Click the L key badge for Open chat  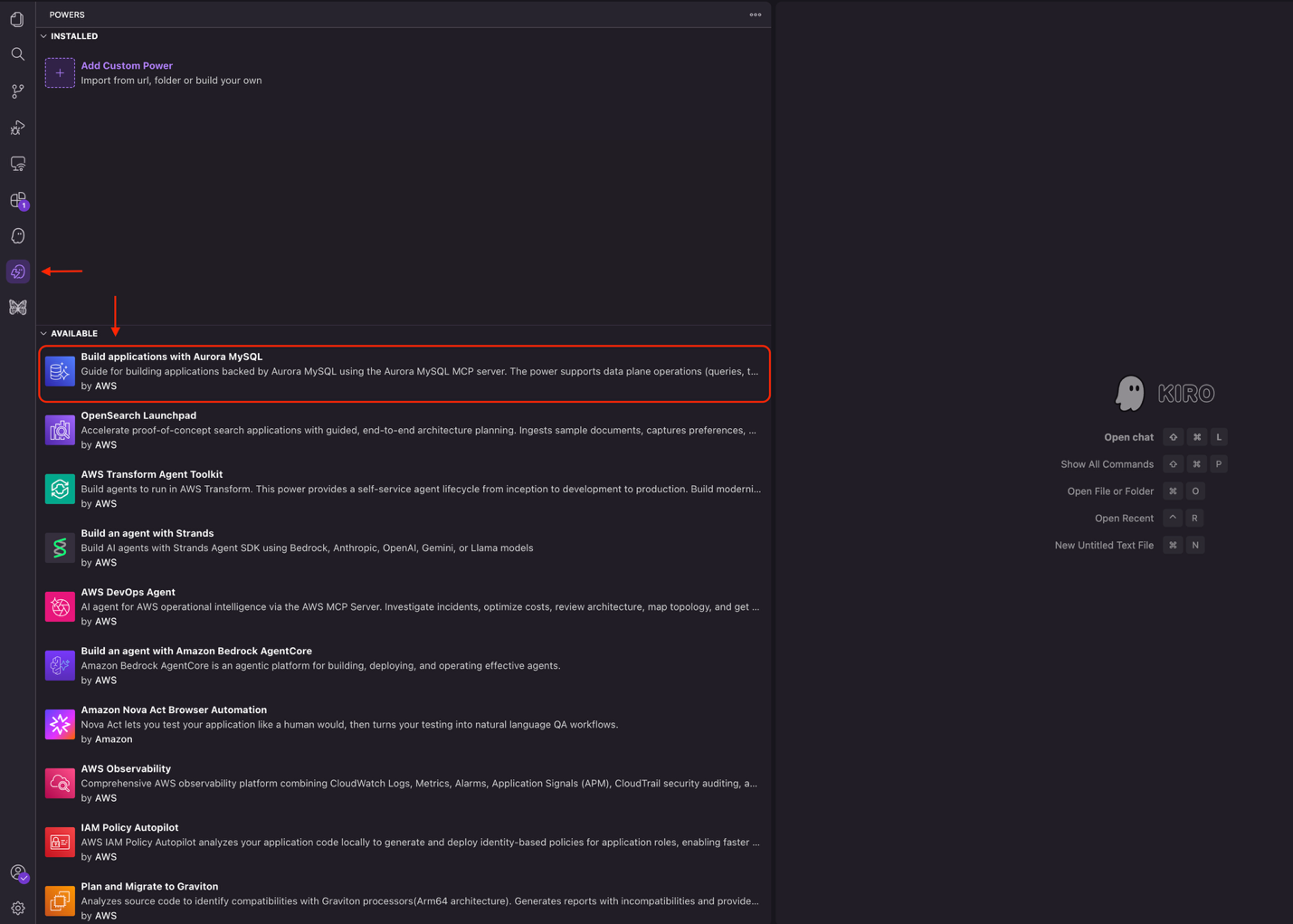(1219, 437)
